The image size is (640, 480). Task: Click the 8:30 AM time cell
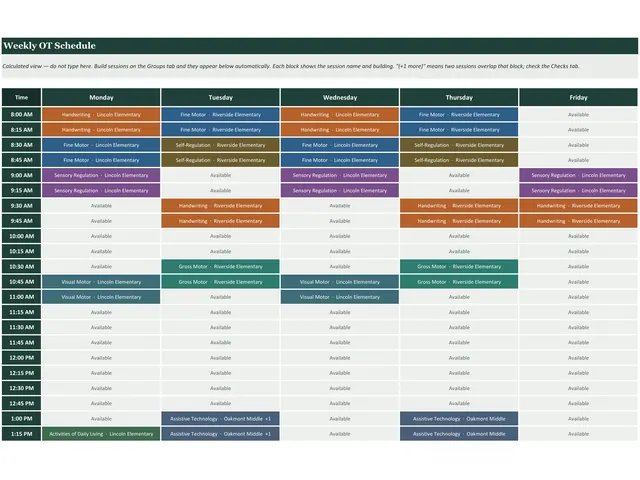click(21, 145)
